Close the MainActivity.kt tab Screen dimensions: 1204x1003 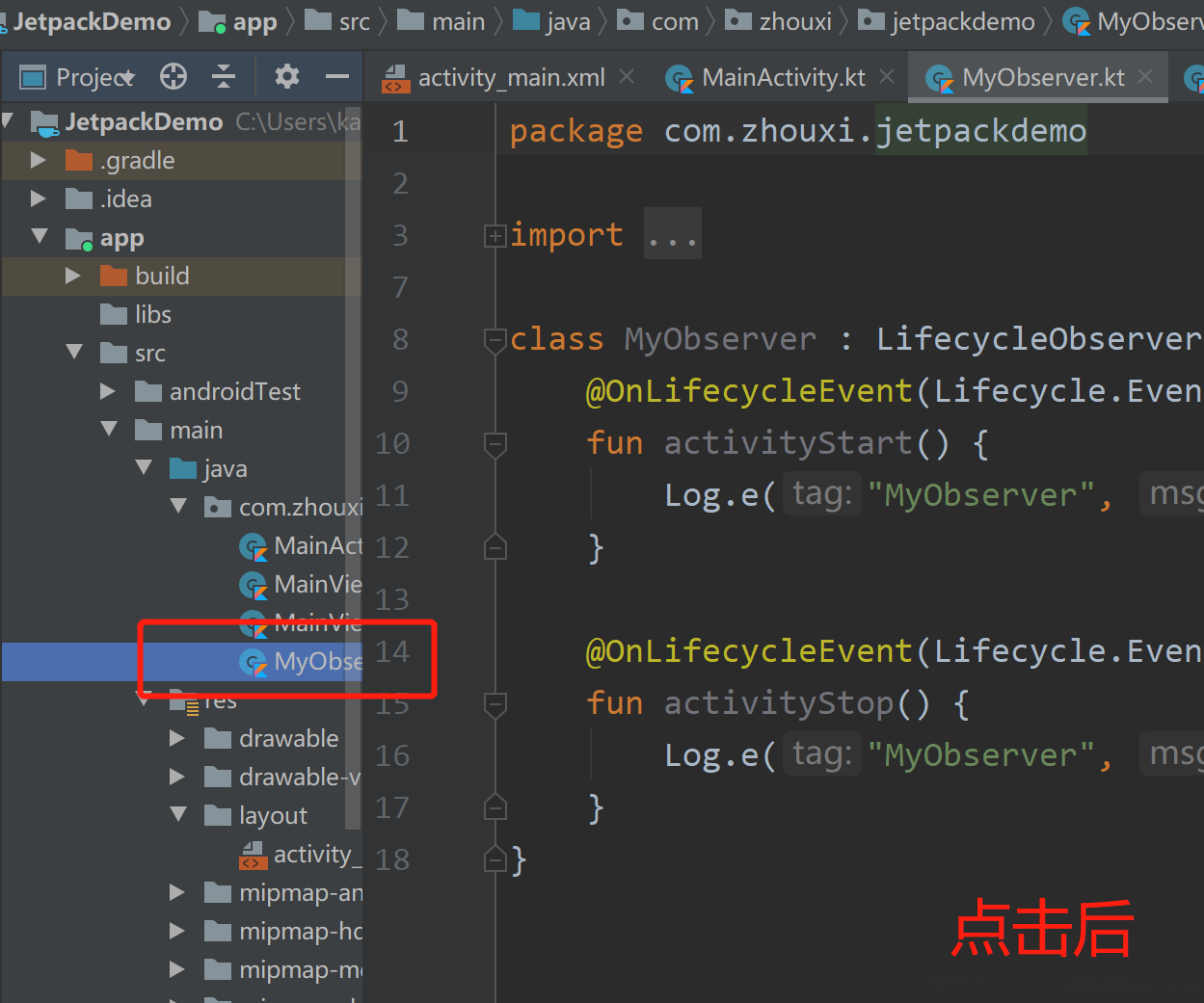(x=887, y=76)
